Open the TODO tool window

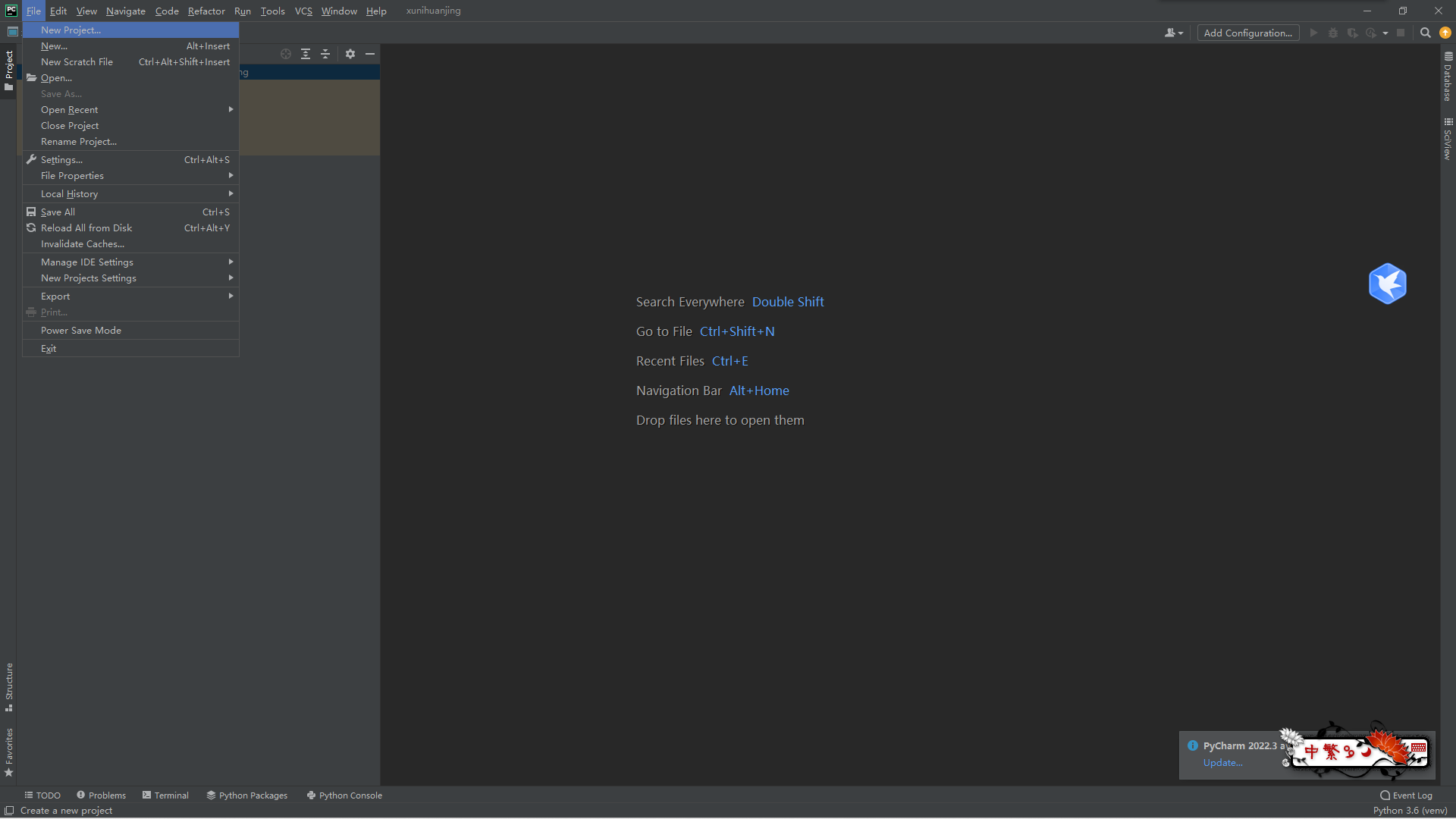[x=42, y=795]
